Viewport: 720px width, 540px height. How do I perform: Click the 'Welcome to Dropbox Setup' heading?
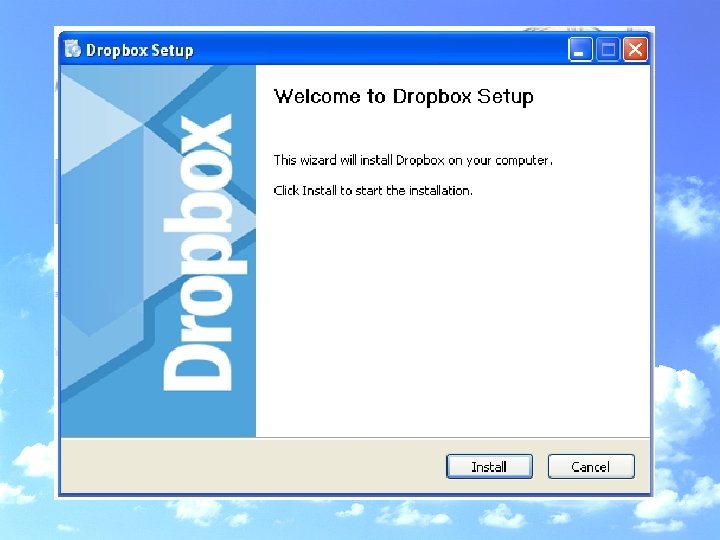pyautogui.click(x=404, y=97)
